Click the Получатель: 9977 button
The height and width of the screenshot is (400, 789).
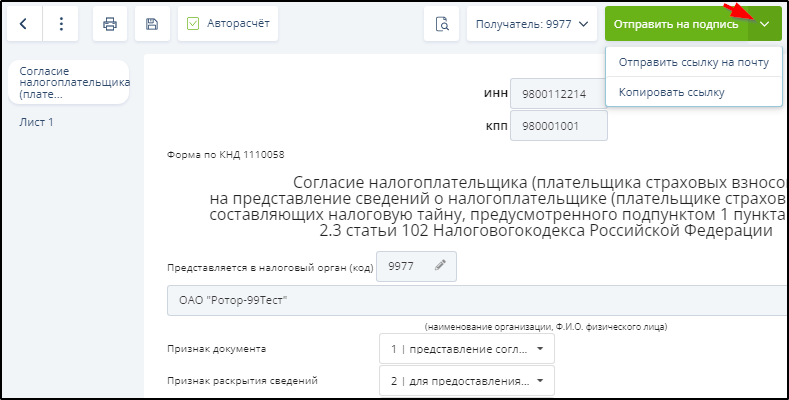[x=530, y=24]
